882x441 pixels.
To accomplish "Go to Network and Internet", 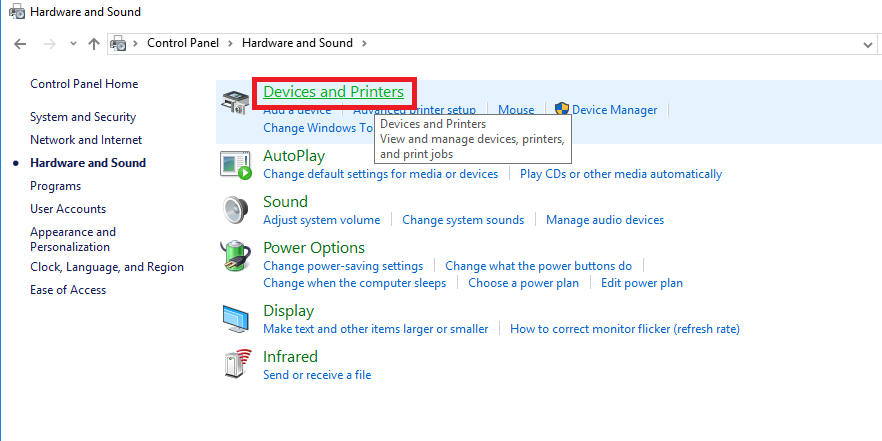I will [x=86, y=140].
